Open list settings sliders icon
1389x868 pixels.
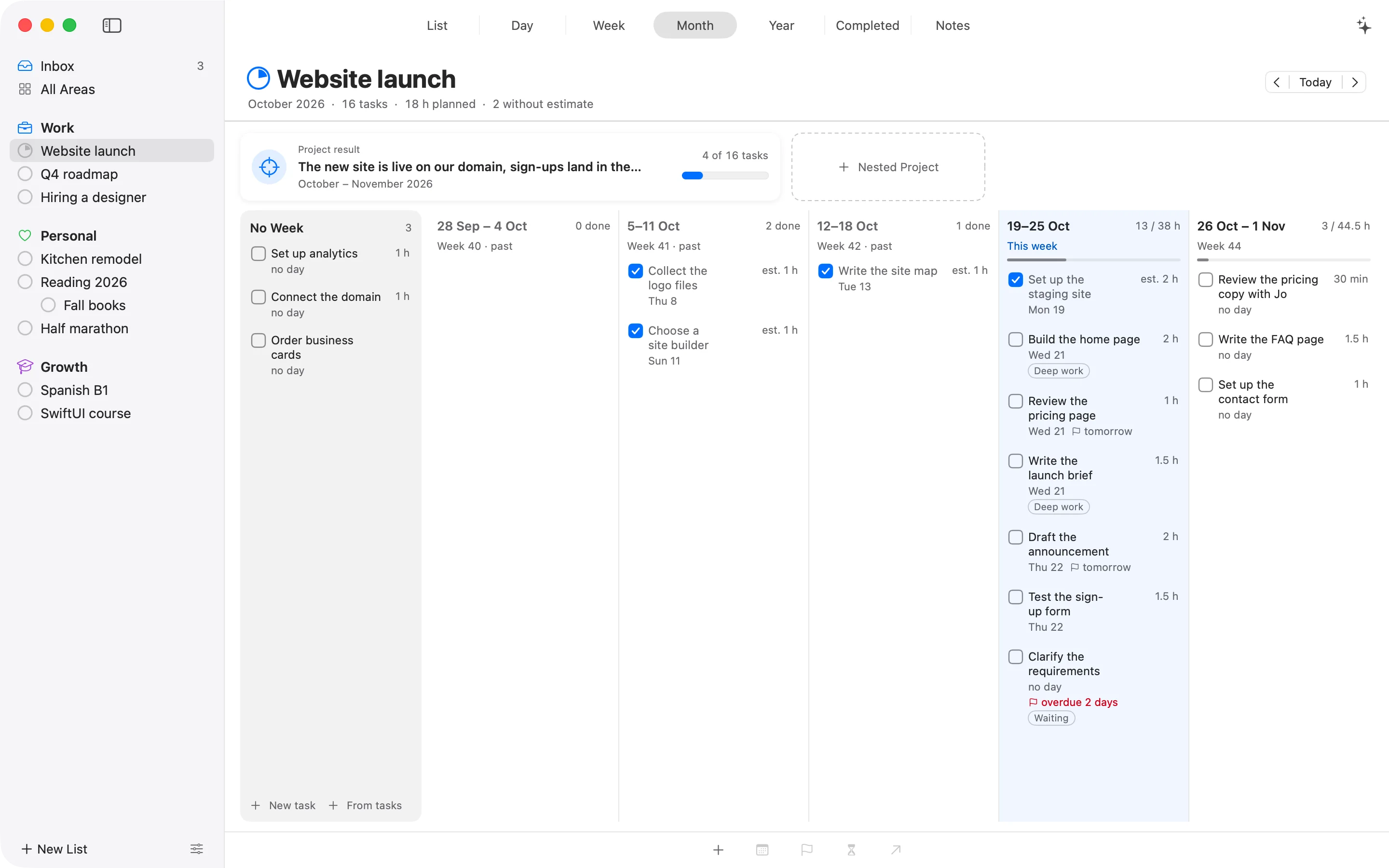(x=196, y=849)
